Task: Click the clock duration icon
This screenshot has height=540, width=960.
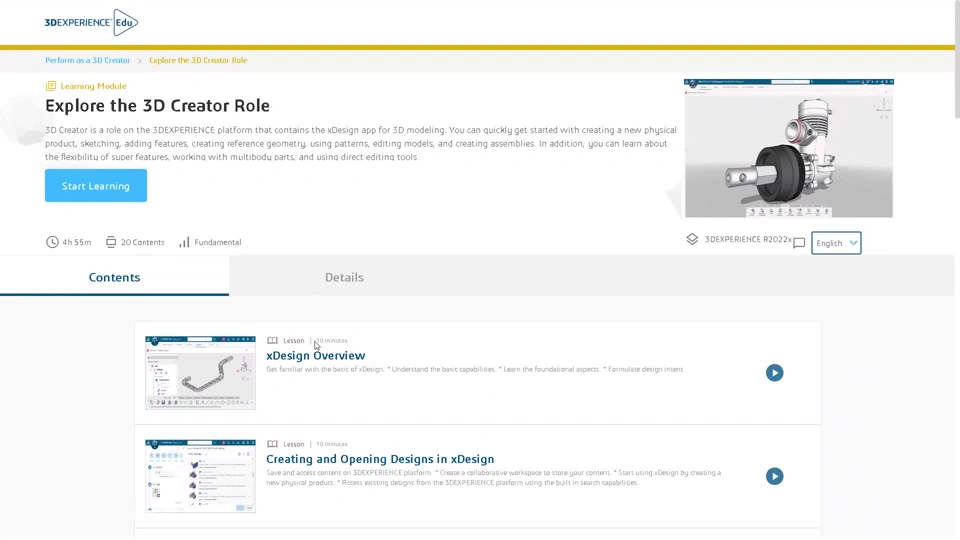Action: [52, 242]
